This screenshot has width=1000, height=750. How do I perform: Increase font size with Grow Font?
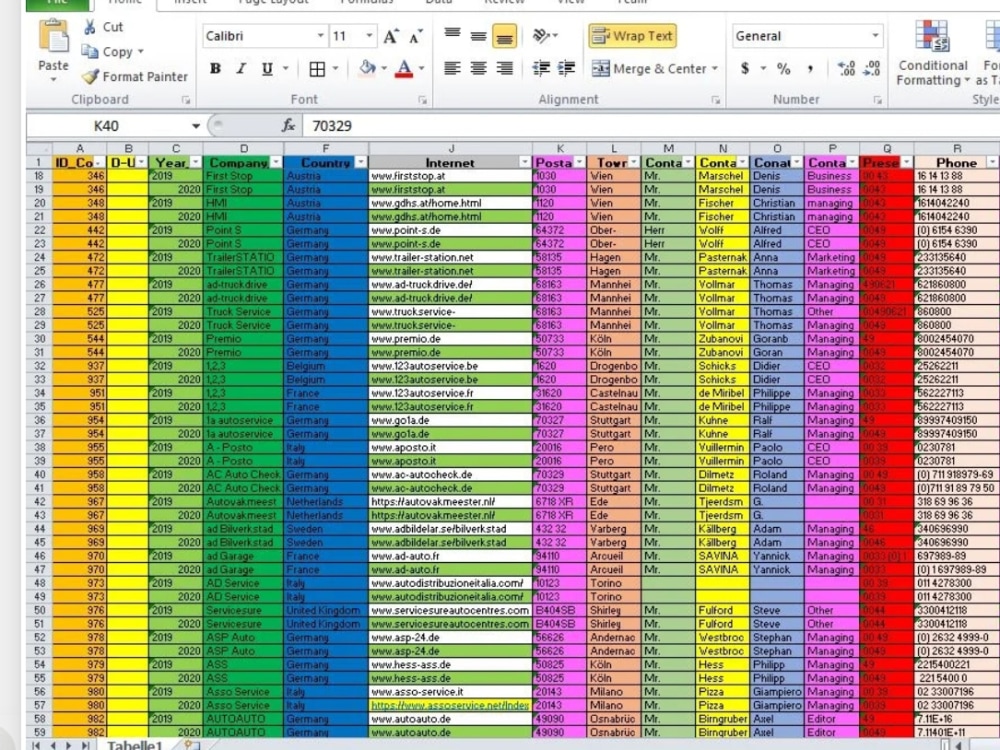click(391, 36)
